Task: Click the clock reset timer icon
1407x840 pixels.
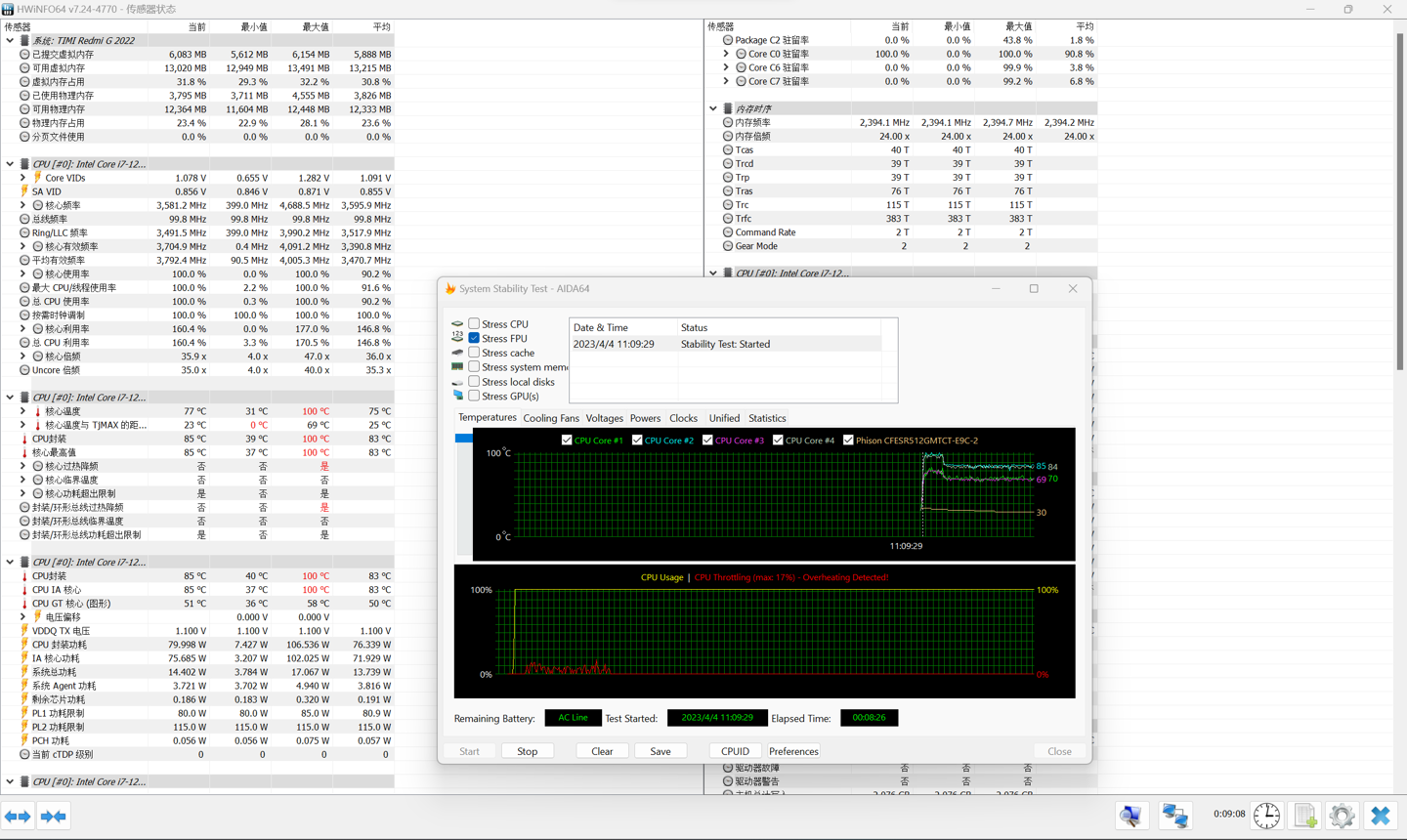Action: [1266, 815]
